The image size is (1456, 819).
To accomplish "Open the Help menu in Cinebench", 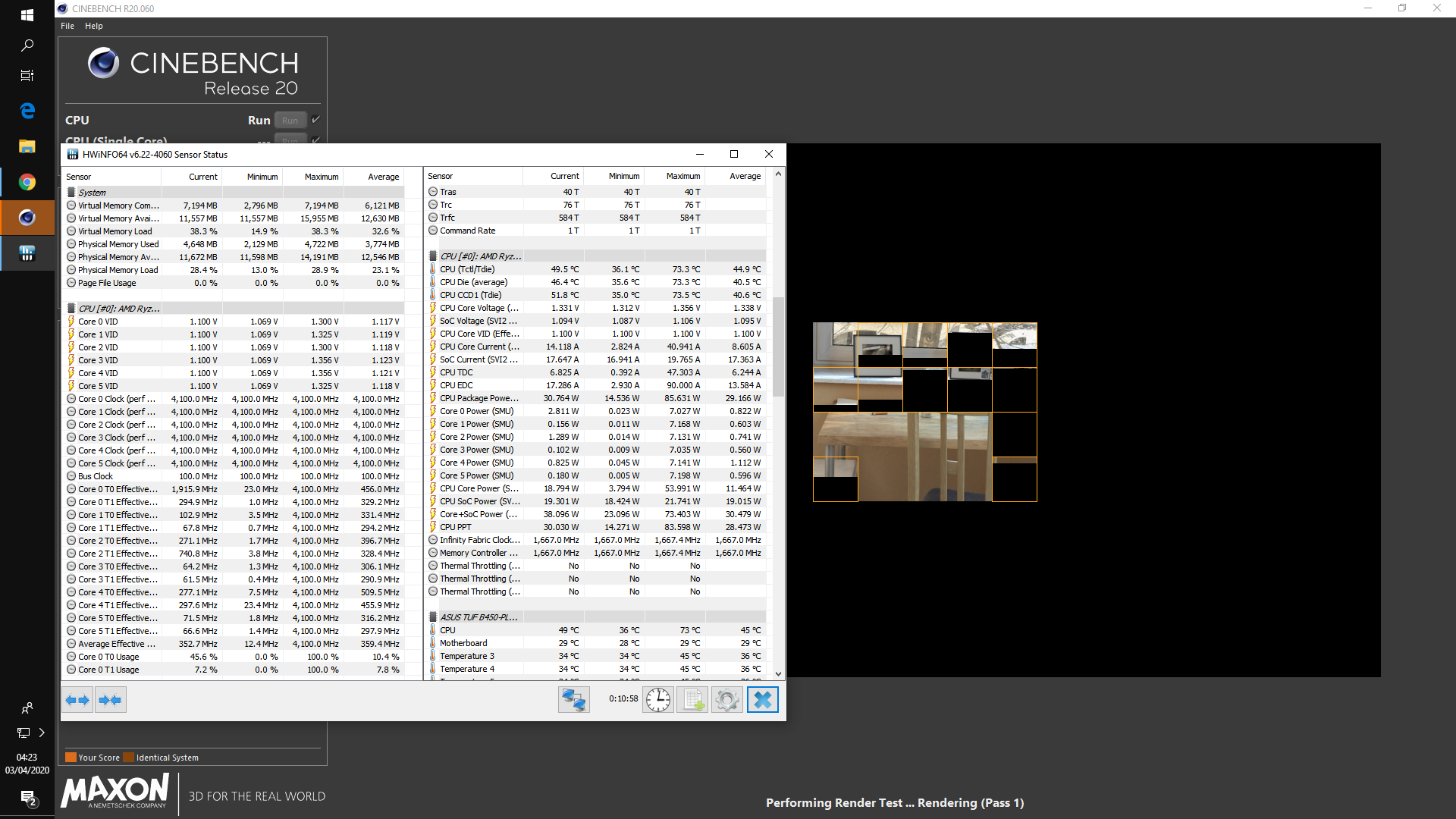I will 94,26.
